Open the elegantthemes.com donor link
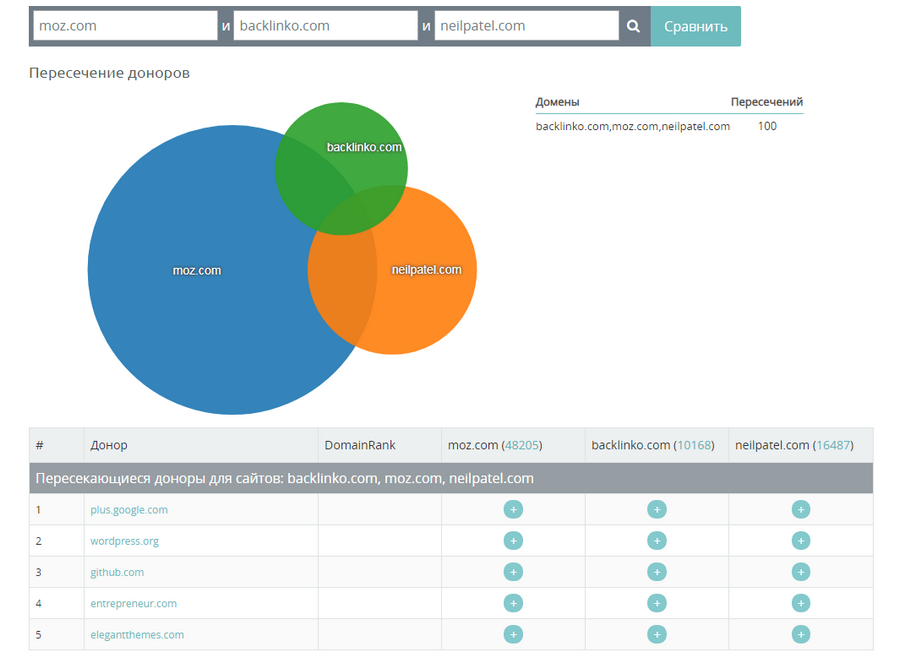This screenshot has height=658, width=900. 137,634
